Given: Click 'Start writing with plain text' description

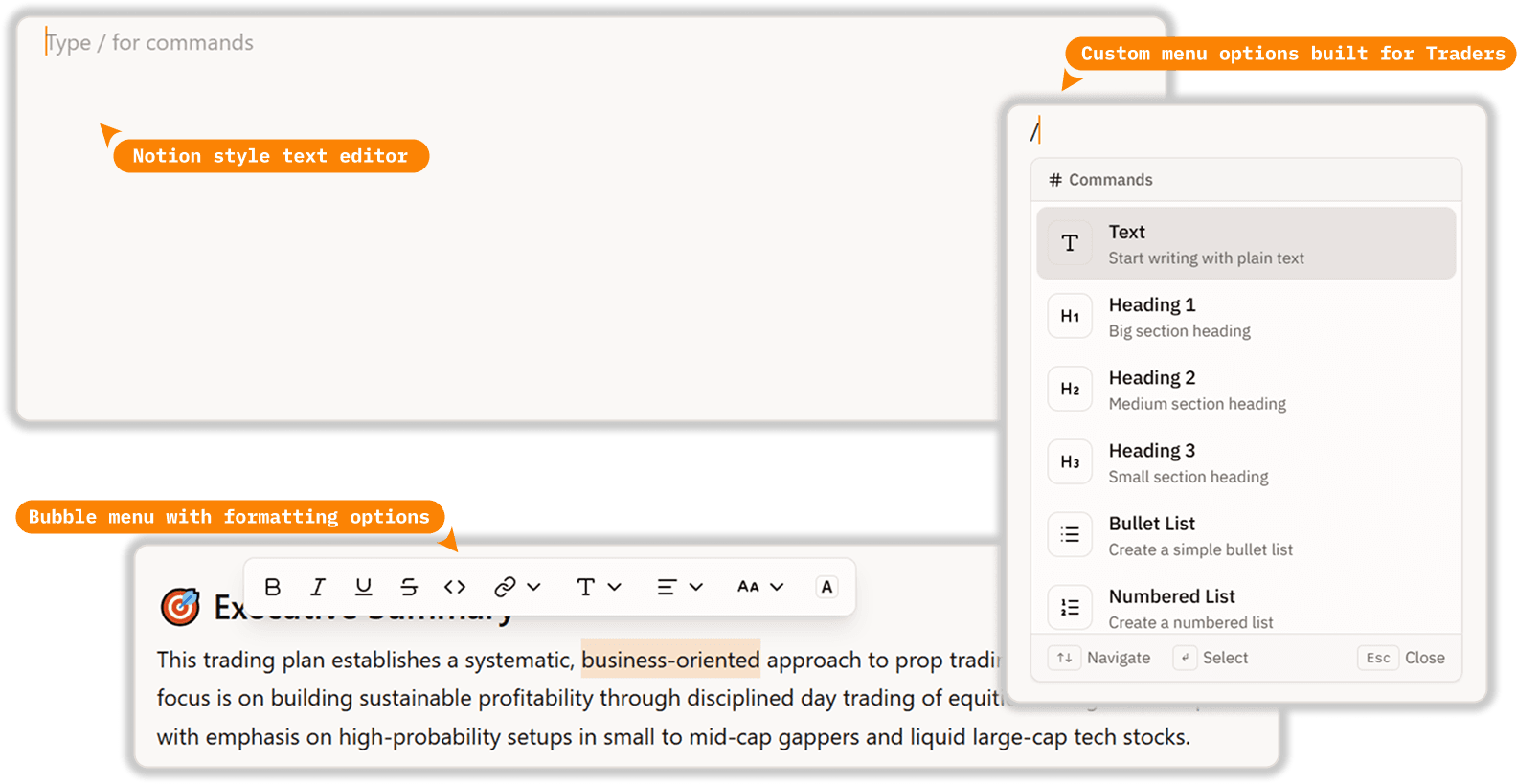Looking at the screenshot, I should [x=1206, y=258].
